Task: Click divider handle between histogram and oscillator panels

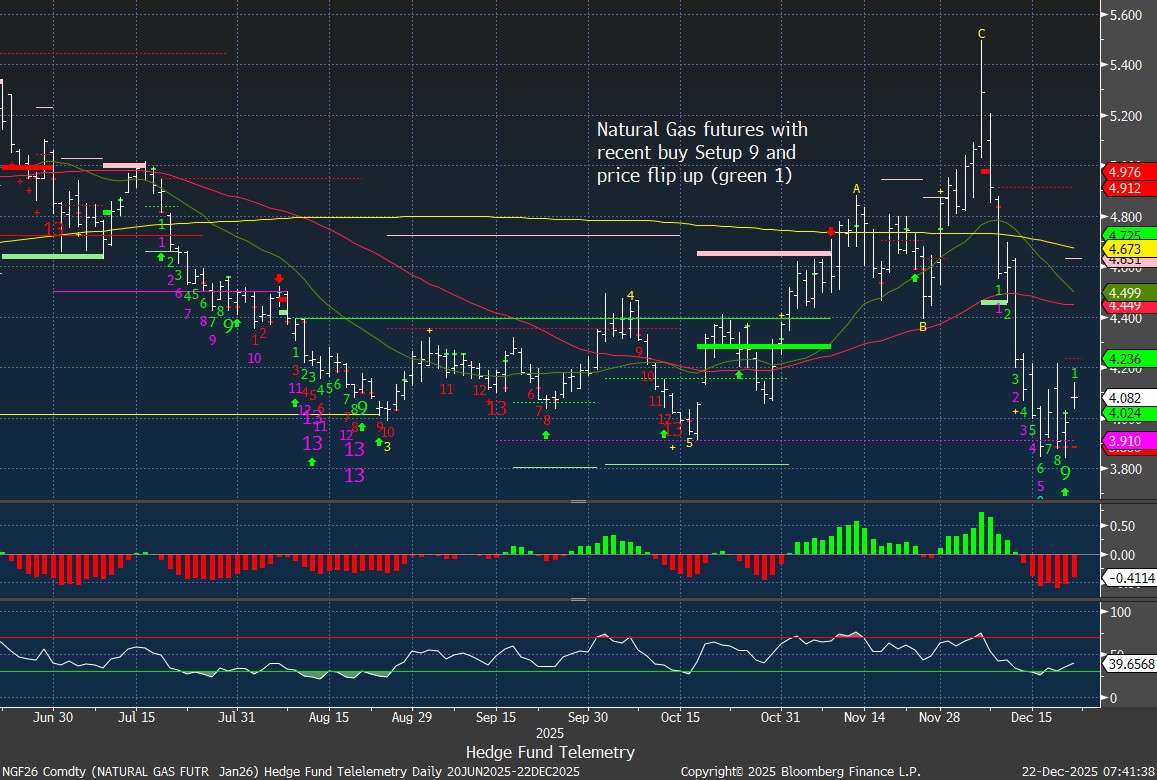Action: pos(578,600)
